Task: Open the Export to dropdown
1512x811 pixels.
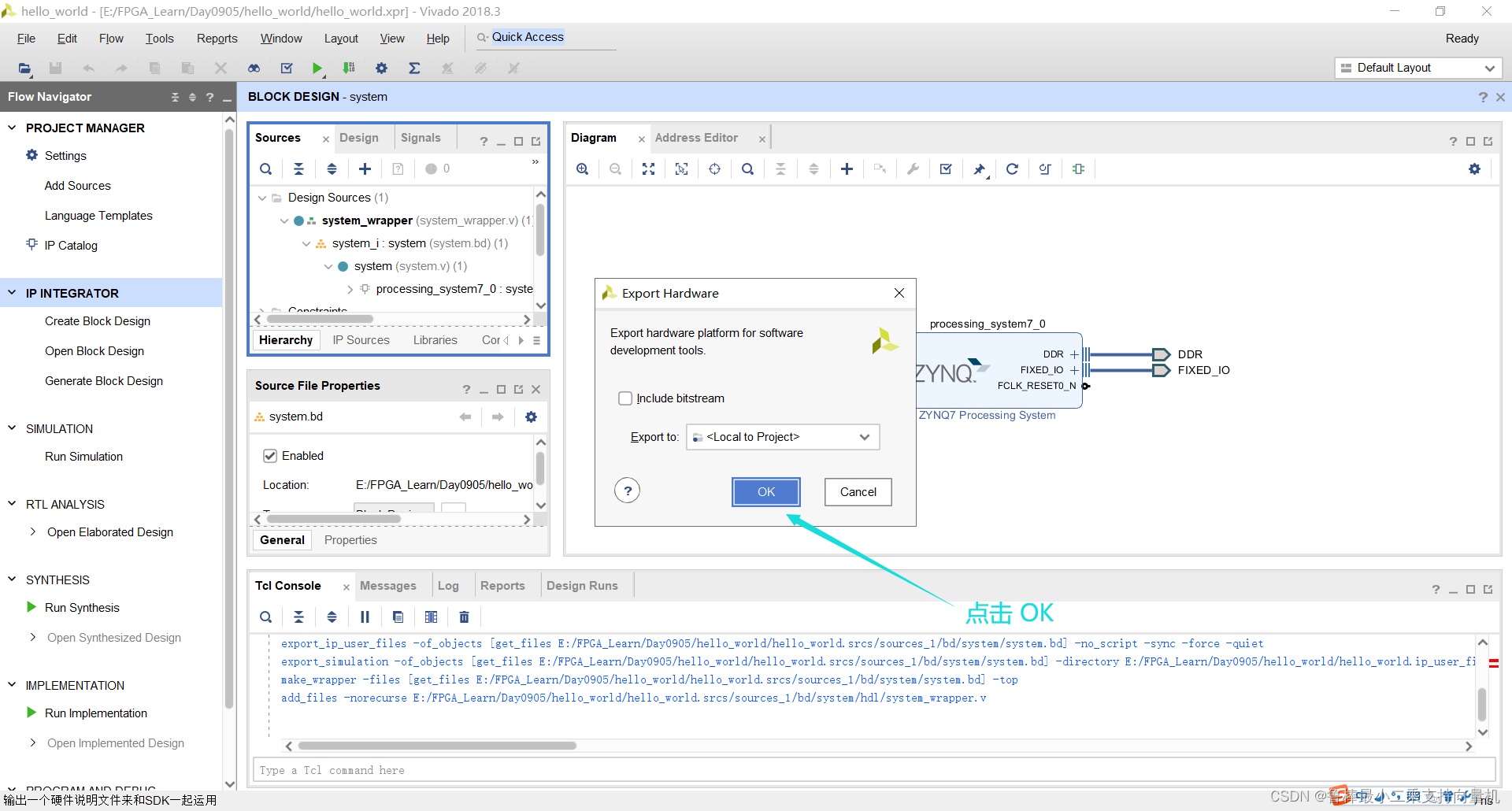Action: pos(782,437)
